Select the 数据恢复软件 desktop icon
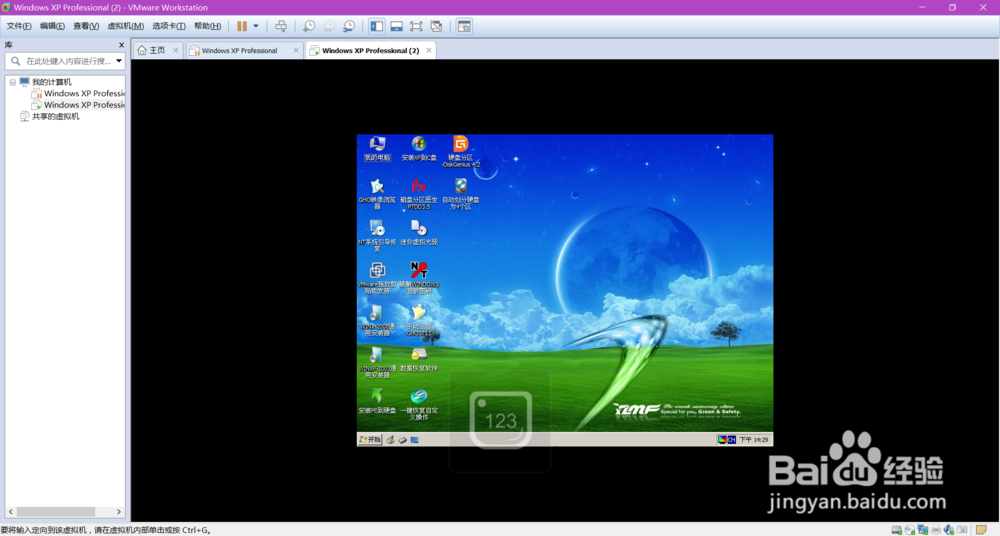 pyautogui.click(x=419, y=360)
